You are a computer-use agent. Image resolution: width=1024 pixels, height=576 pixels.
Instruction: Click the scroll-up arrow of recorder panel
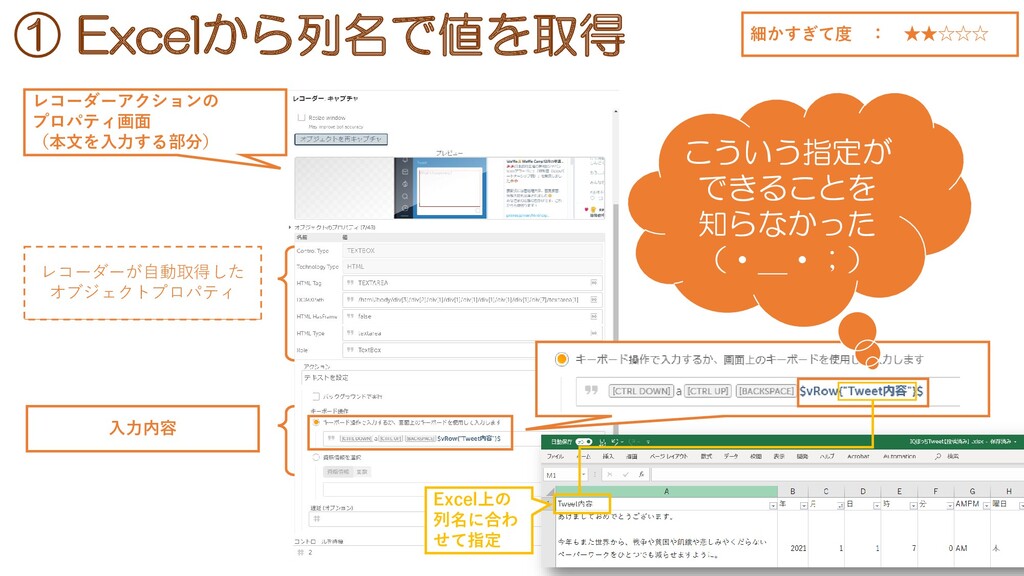[x=615, y=112]
